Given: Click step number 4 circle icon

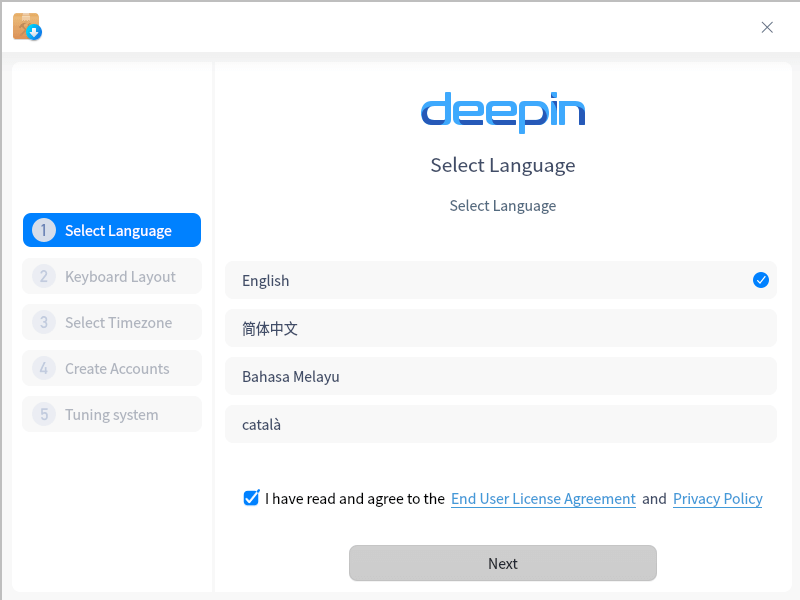Looking at the screenshot, I should [x=44, y=368].
